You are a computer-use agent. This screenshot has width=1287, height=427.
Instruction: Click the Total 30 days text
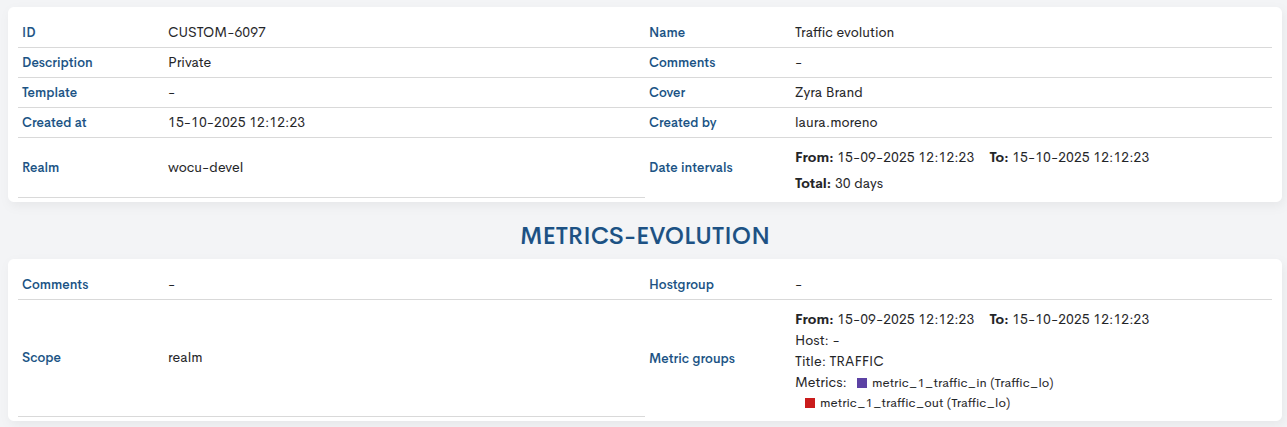click(839, 184)
